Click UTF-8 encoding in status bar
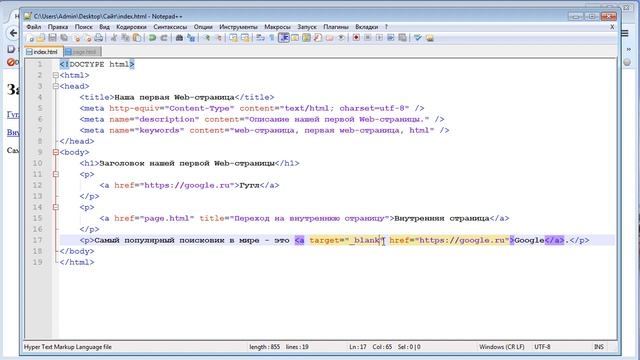 click(x=542, y=347)
